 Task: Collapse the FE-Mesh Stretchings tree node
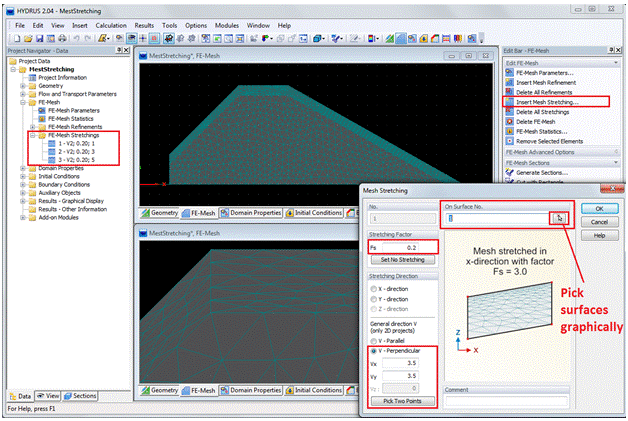[33, 135]
